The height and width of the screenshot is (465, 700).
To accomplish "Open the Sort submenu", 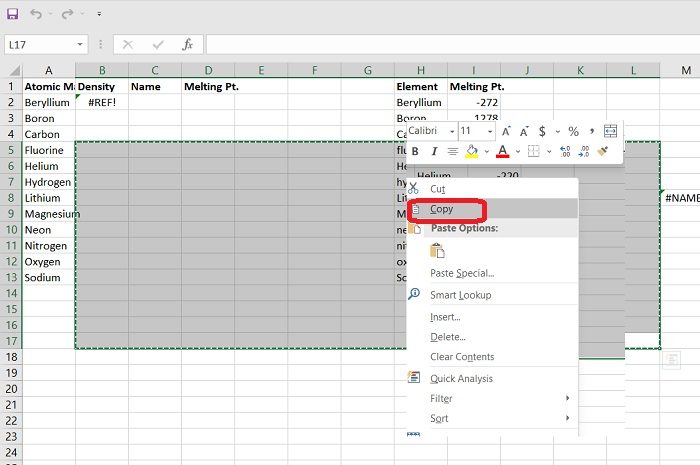I will pyautogui.click(x=440, y=419).
